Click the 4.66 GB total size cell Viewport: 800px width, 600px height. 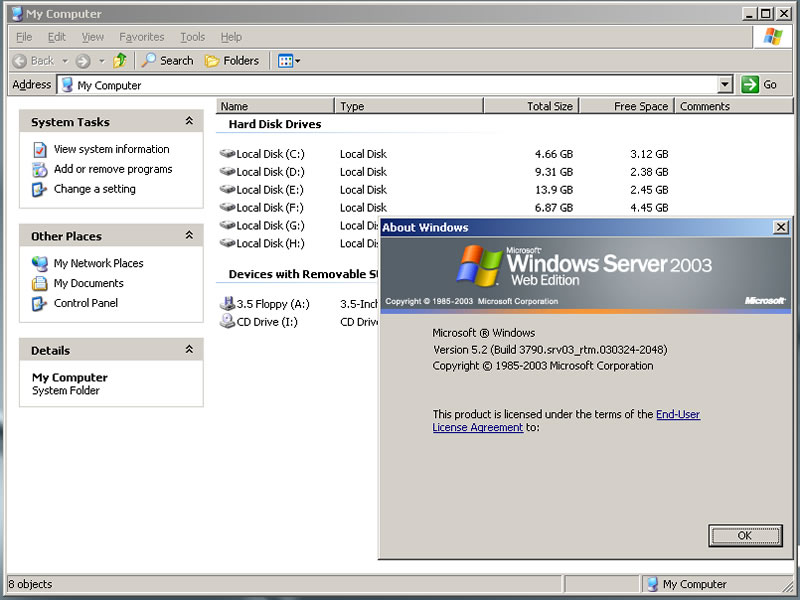point(554,154)
